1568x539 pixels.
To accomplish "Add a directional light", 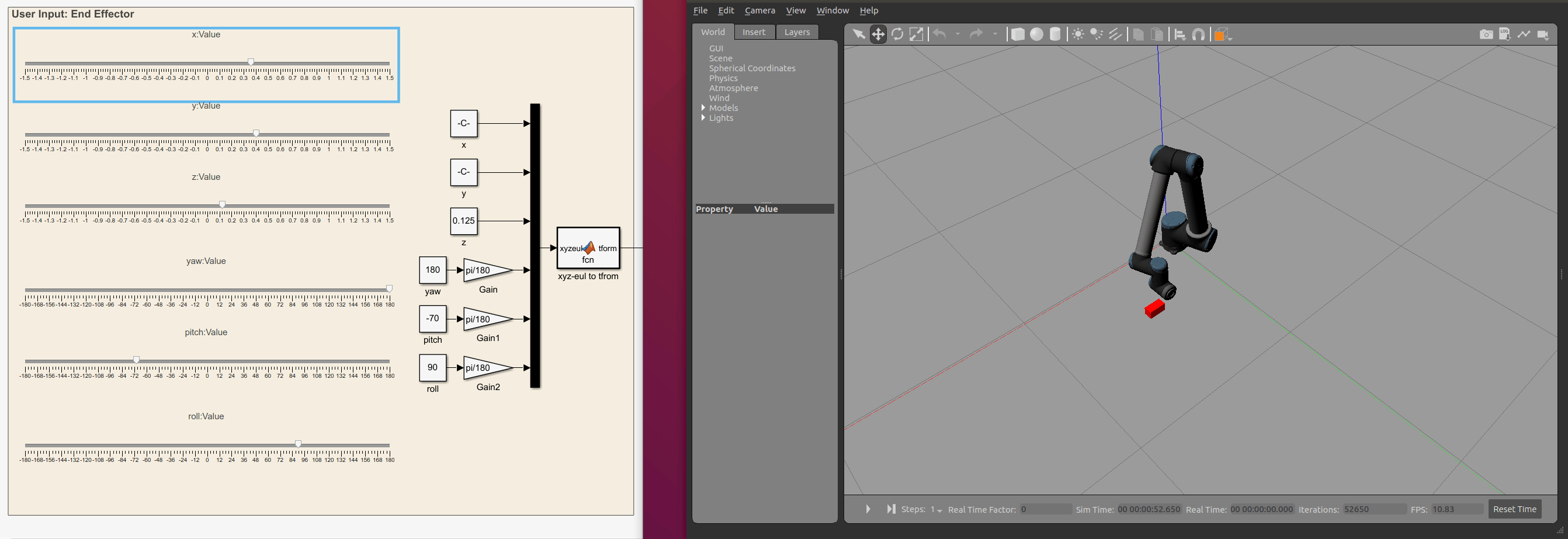I will (1115, 34).
